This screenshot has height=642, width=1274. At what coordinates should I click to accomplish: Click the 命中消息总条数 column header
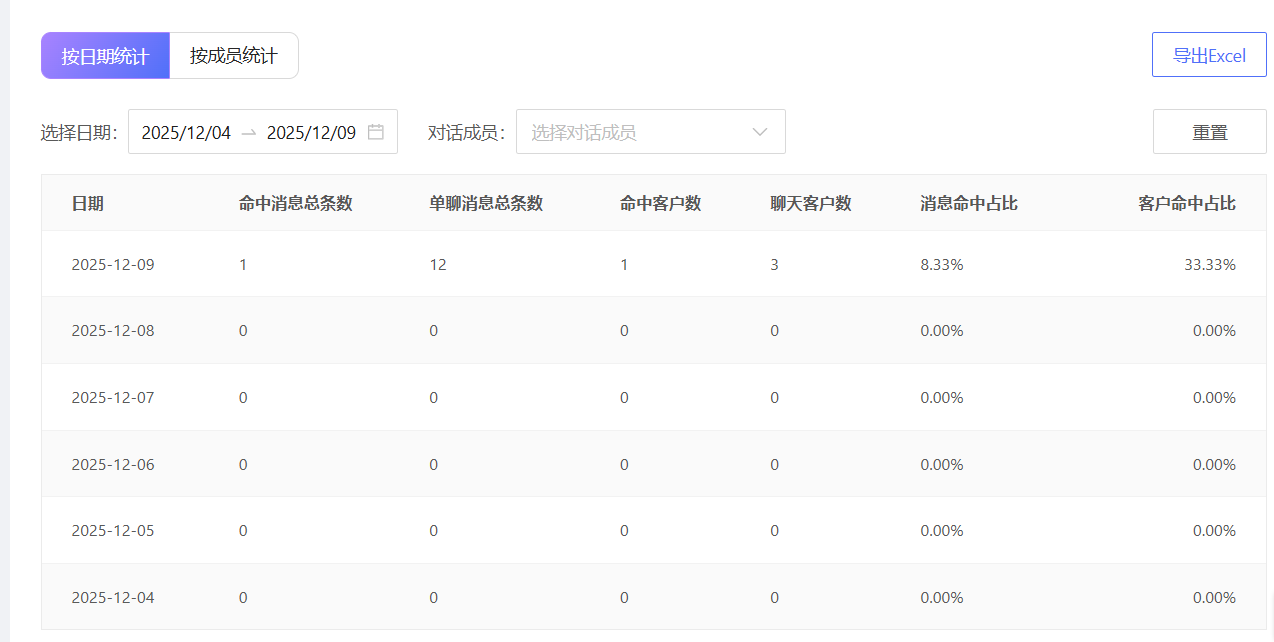[x=296, y=204]
